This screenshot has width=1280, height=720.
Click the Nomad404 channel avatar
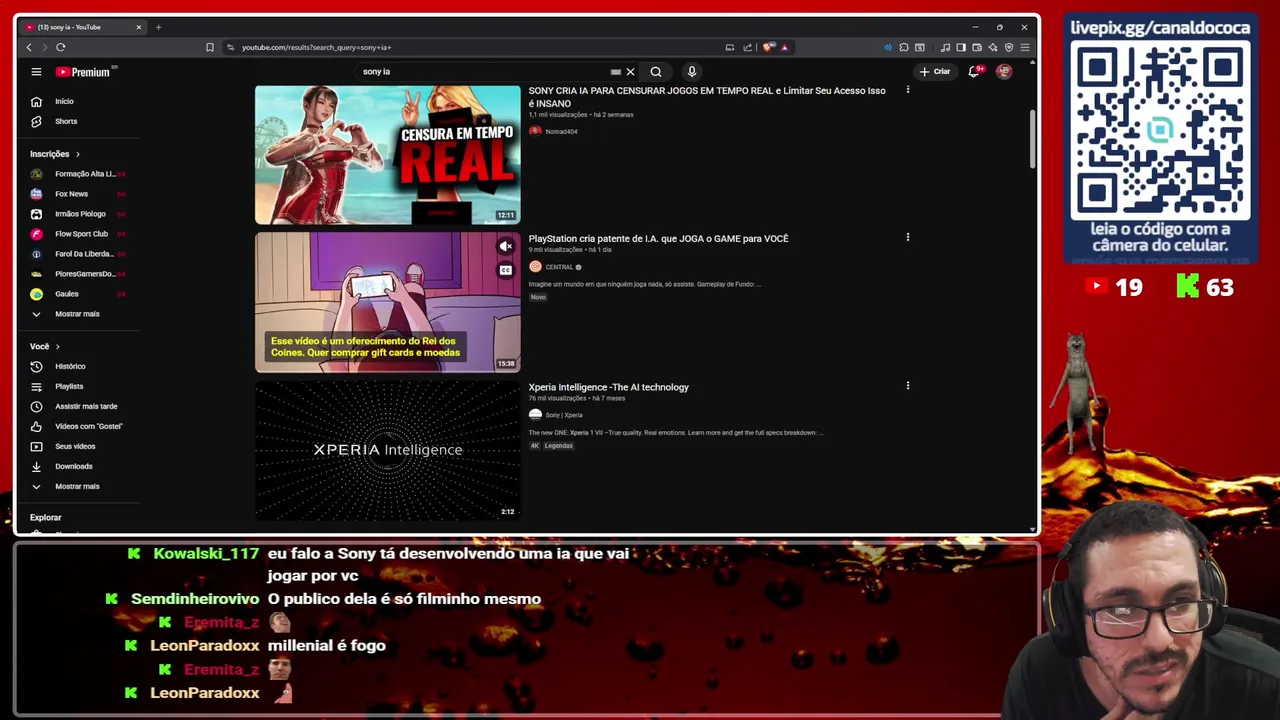point(535,131)
